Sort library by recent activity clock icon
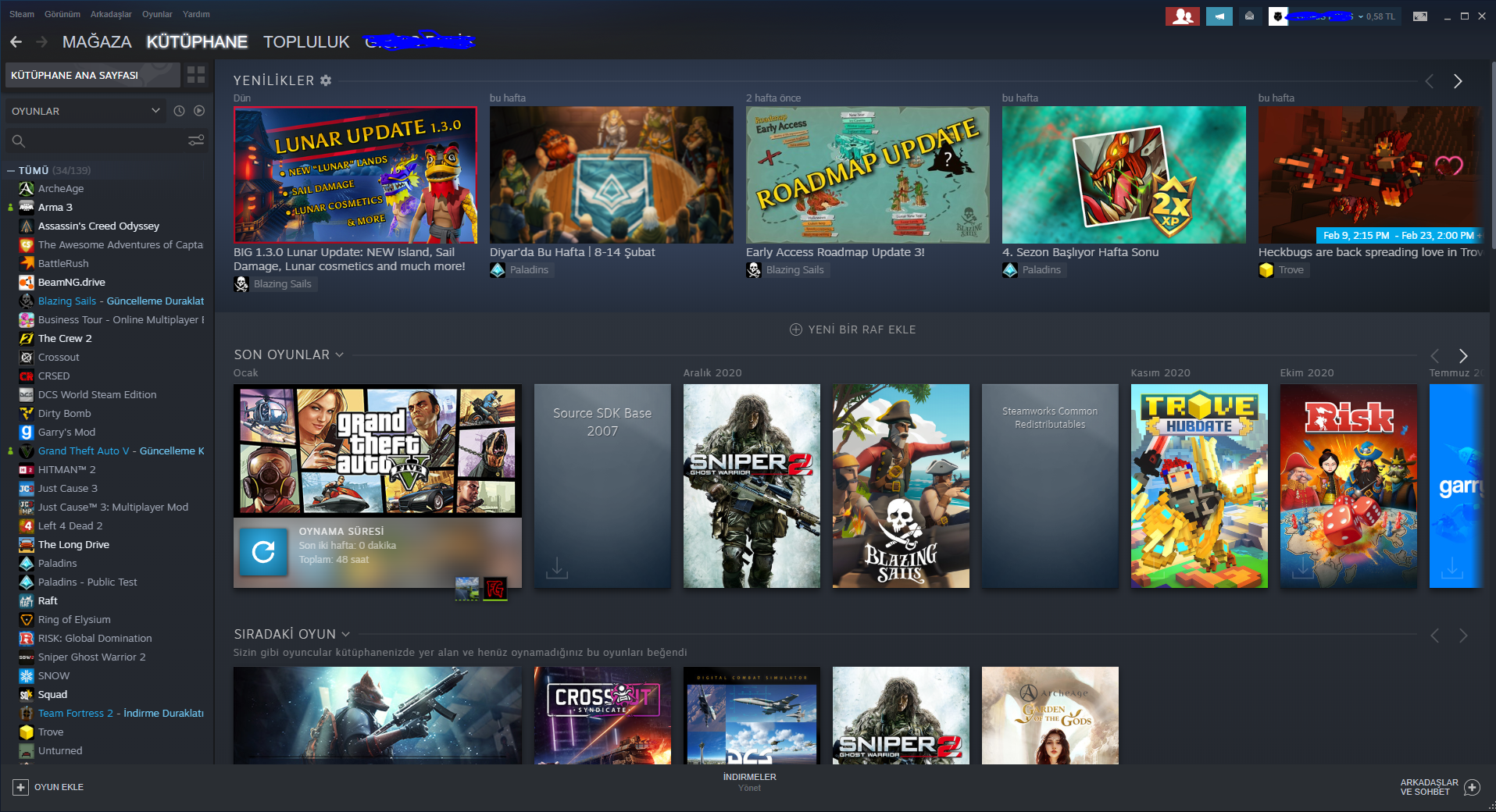This screenshot has width=1496, height=812. tap(179, 111)
